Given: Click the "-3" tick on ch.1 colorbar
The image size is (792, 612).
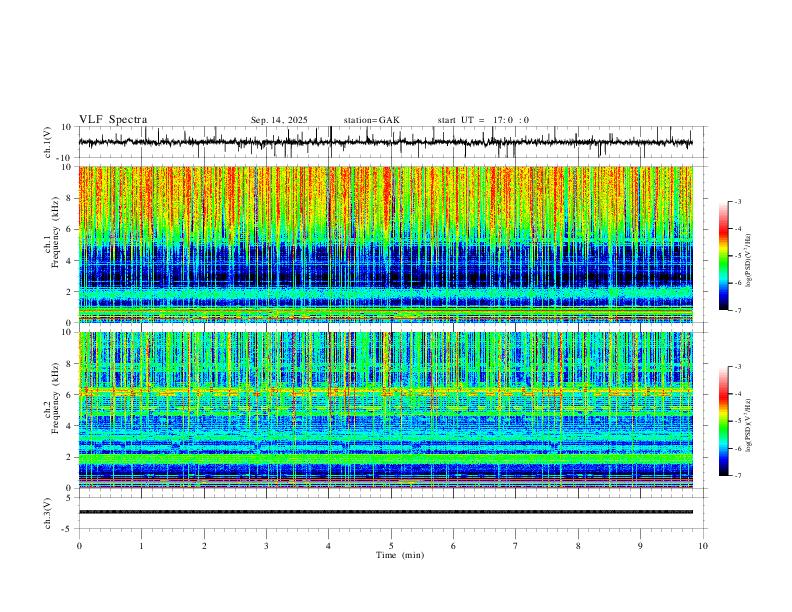Looking at the screenshot, I should click(738, 201).
